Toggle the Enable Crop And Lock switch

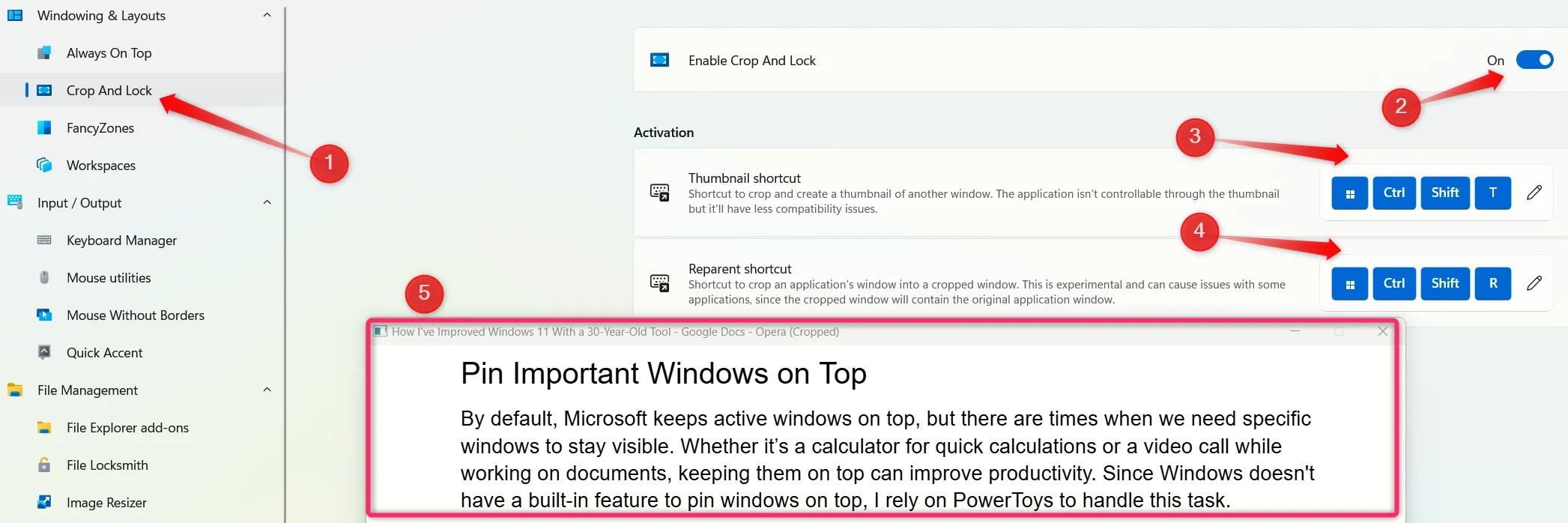pyautogui.click(x=1534, y=60)
